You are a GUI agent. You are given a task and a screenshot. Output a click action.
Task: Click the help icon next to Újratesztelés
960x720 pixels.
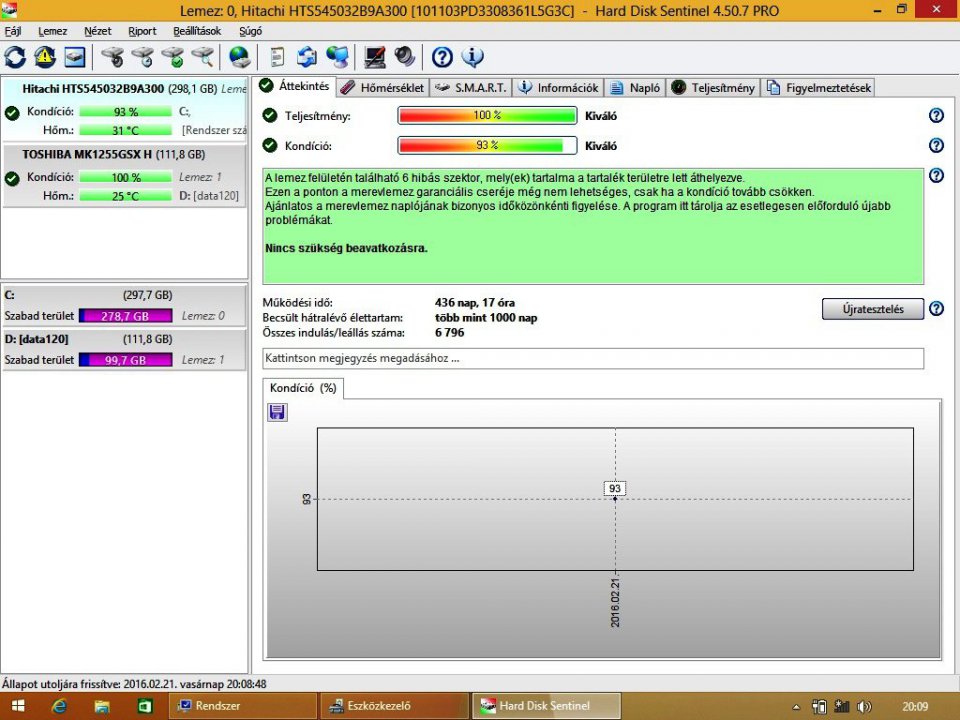pos(936,309)
